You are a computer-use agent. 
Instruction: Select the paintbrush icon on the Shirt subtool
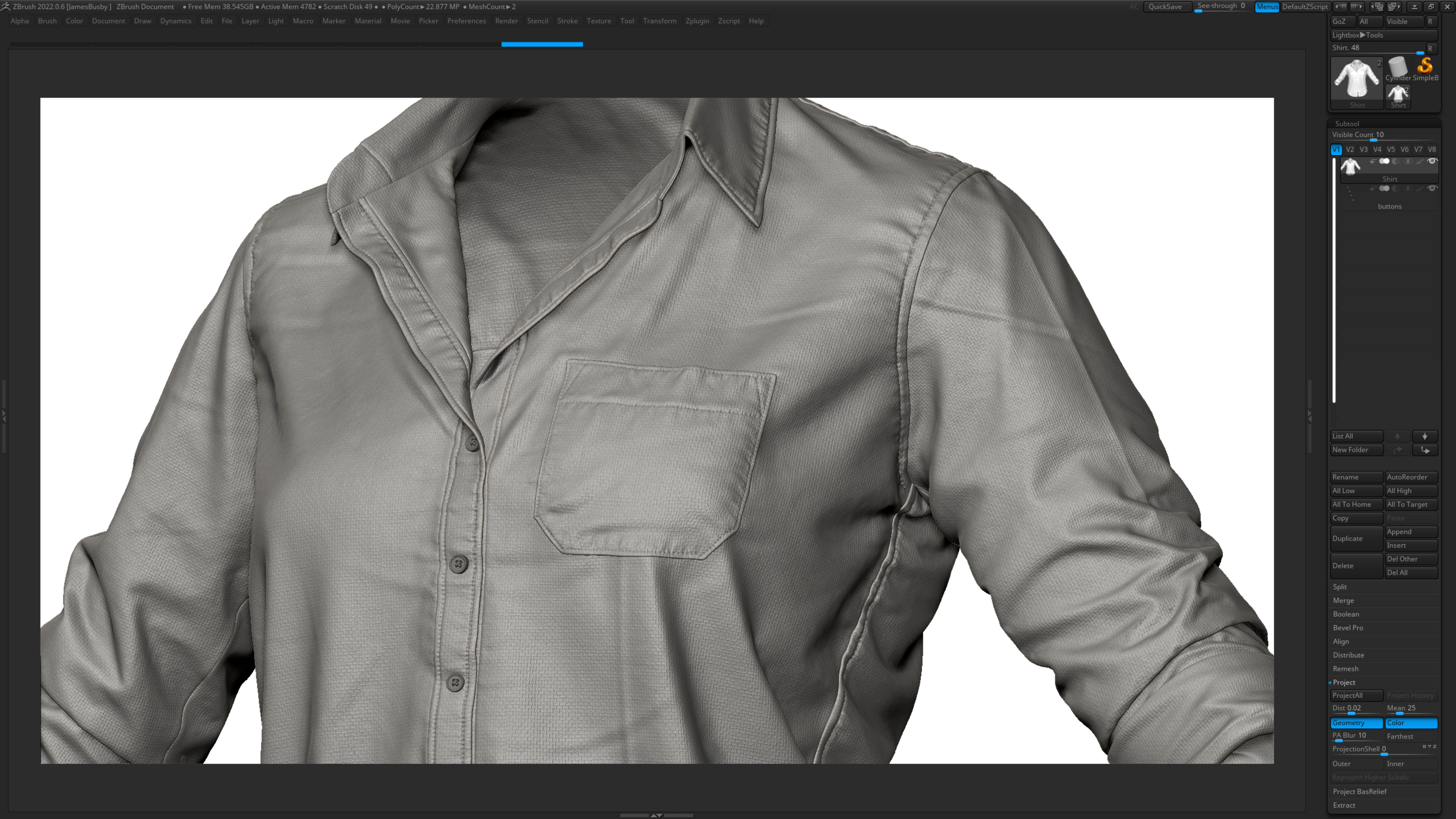(1420, 162)
